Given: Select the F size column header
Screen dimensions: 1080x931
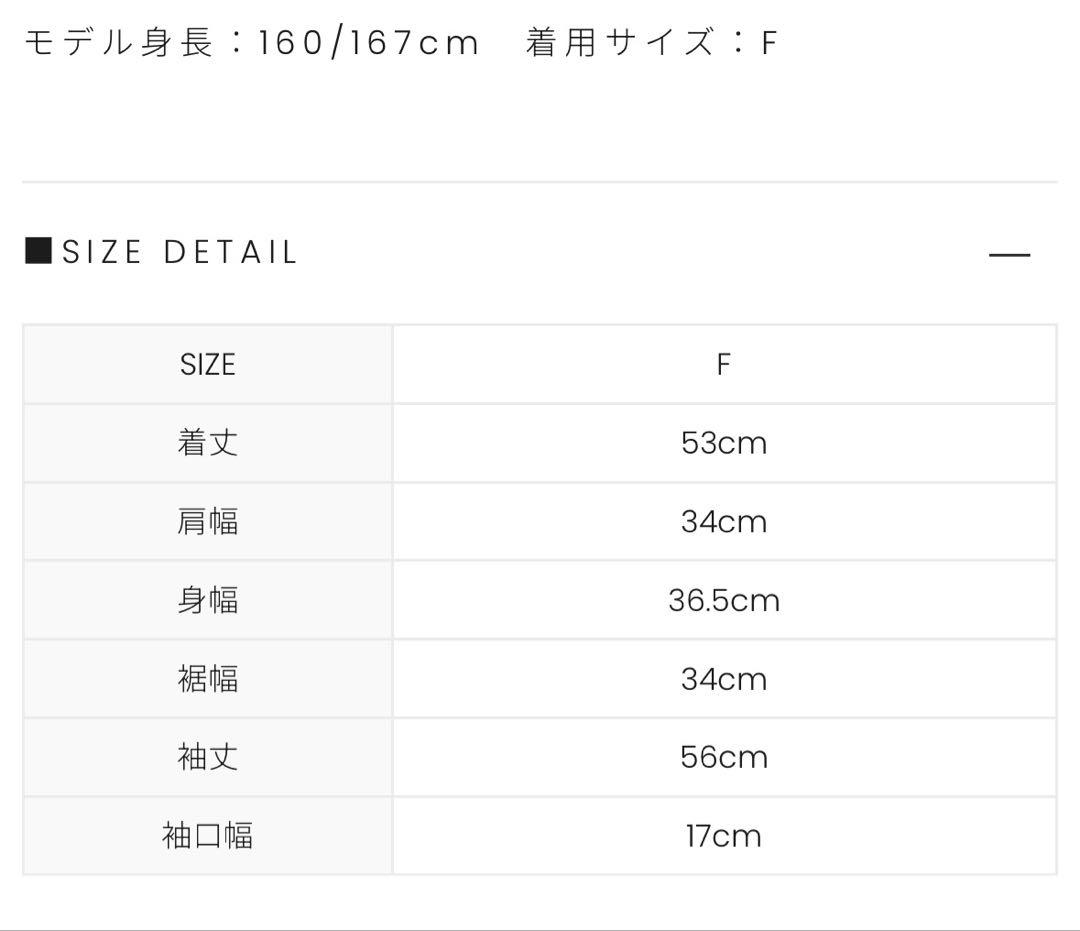Looking at the screenshot, I should click(x=723, y=364).
